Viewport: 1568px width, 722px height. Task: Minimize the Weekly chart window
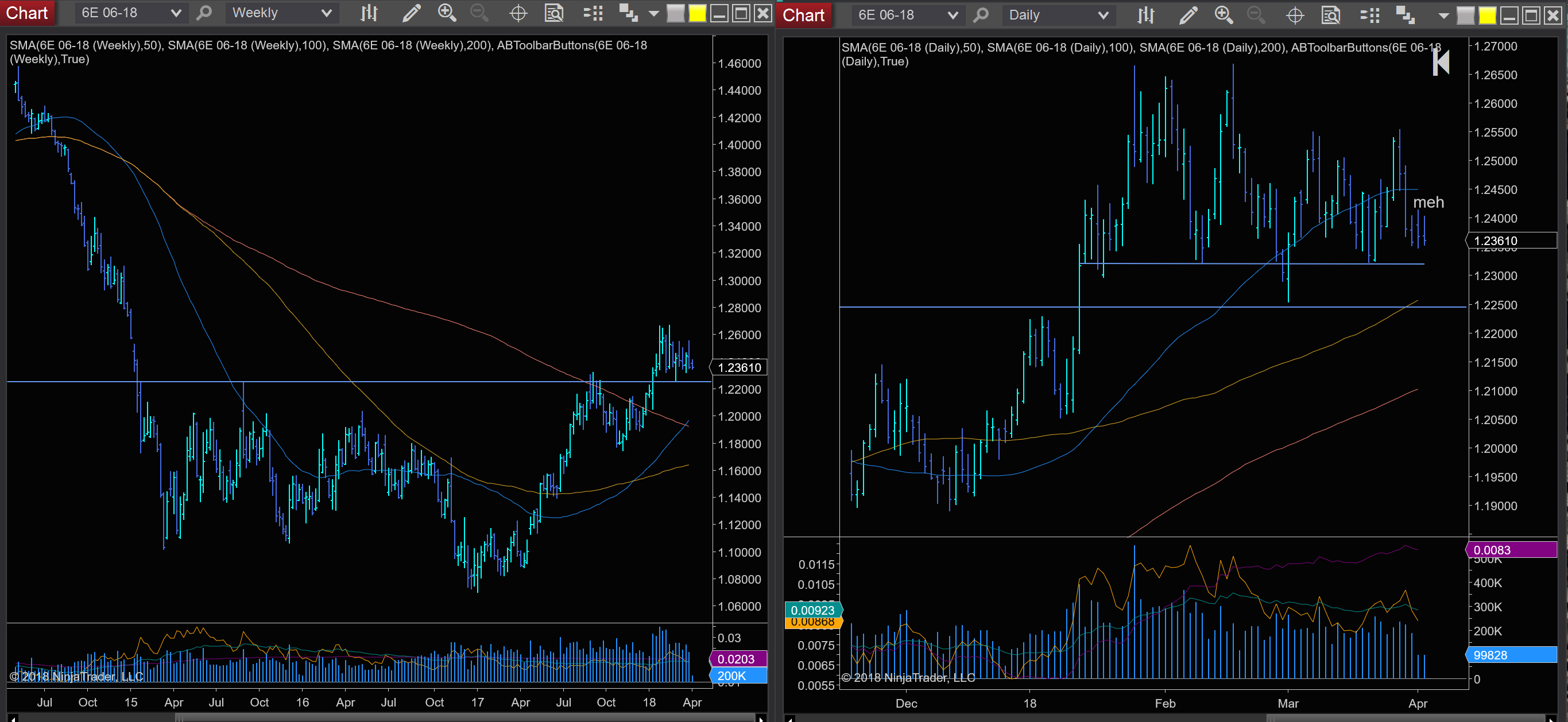[719, 13]
